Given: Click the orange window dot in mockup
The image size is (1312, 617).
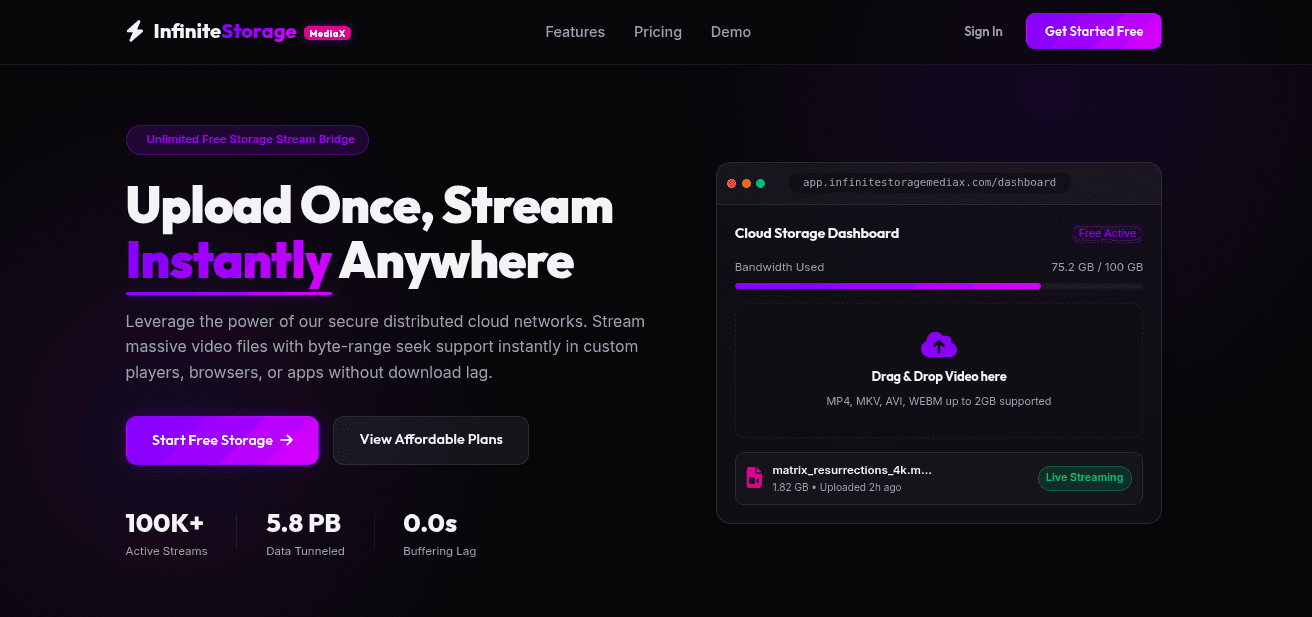Looking at the screenshot, I should tap(746, 183).
